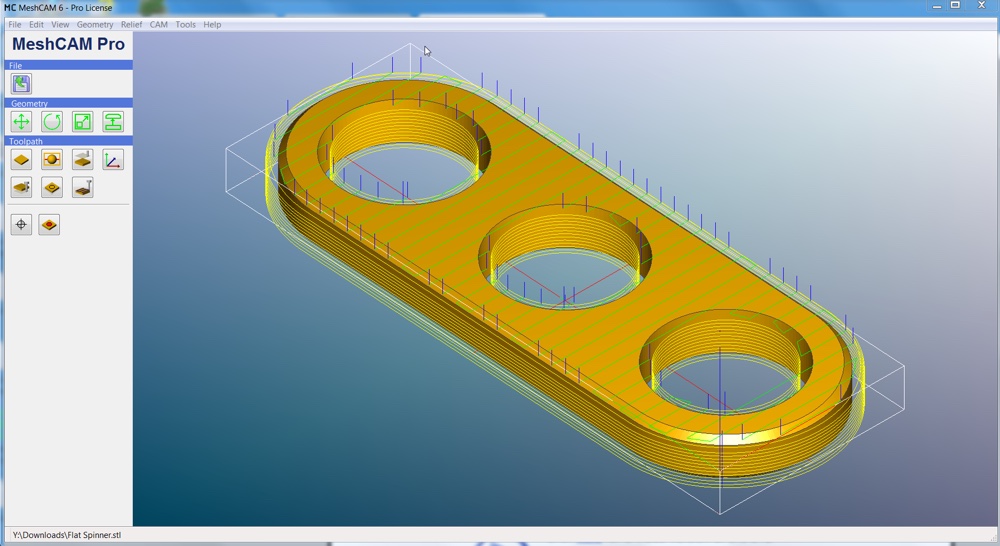Select the move geometry tool
Viewport: 1000px width, 546px height.
point(21,122)
